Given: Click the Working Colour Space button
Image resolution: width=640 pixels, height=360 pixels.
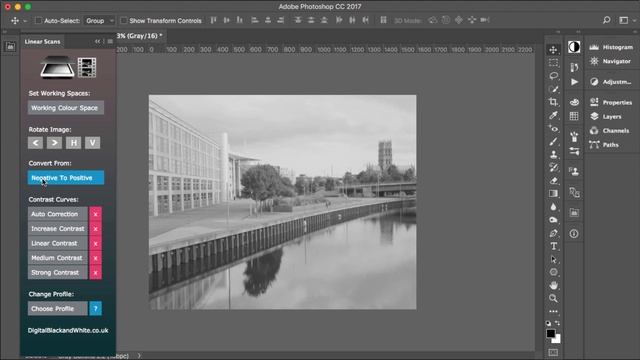Looking at the screenshot, I should 66,108.
